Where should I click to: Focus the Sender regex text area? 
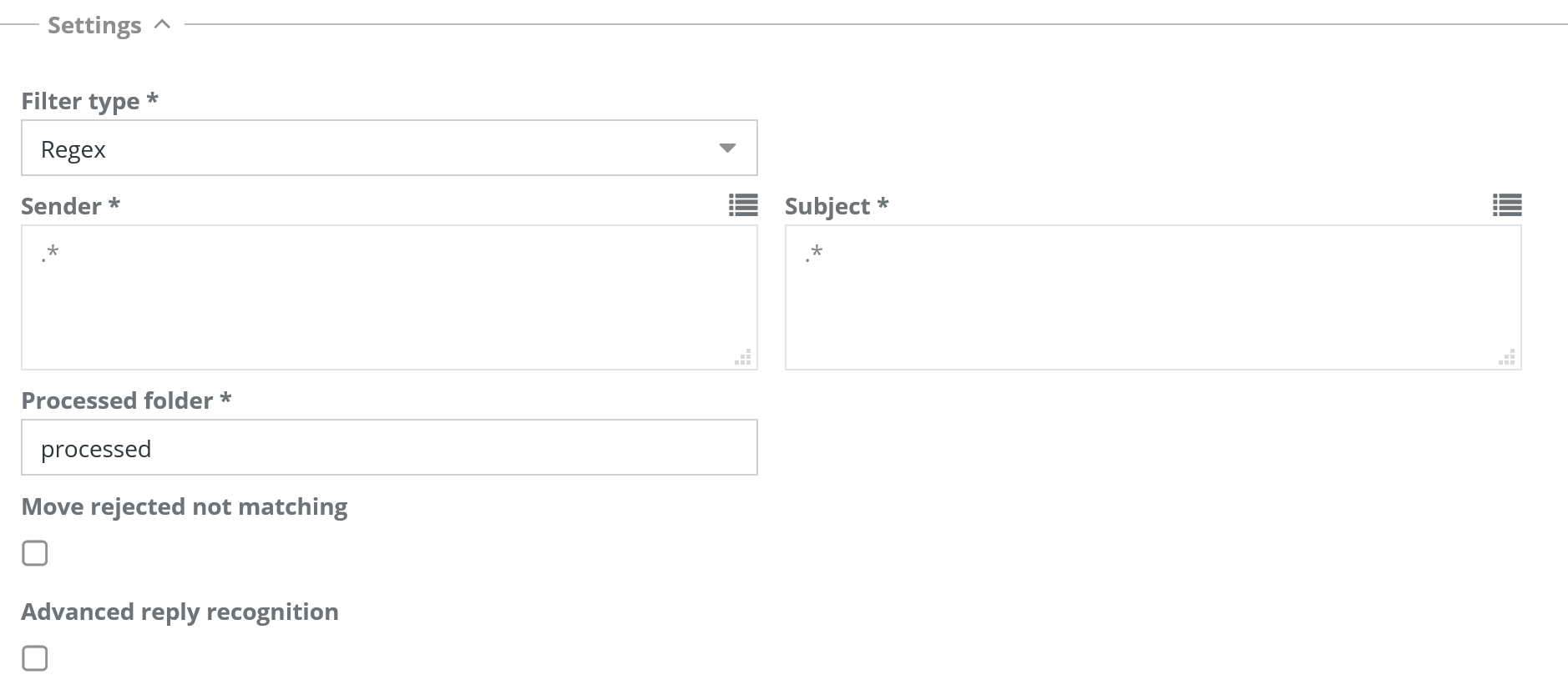(389, 297)
